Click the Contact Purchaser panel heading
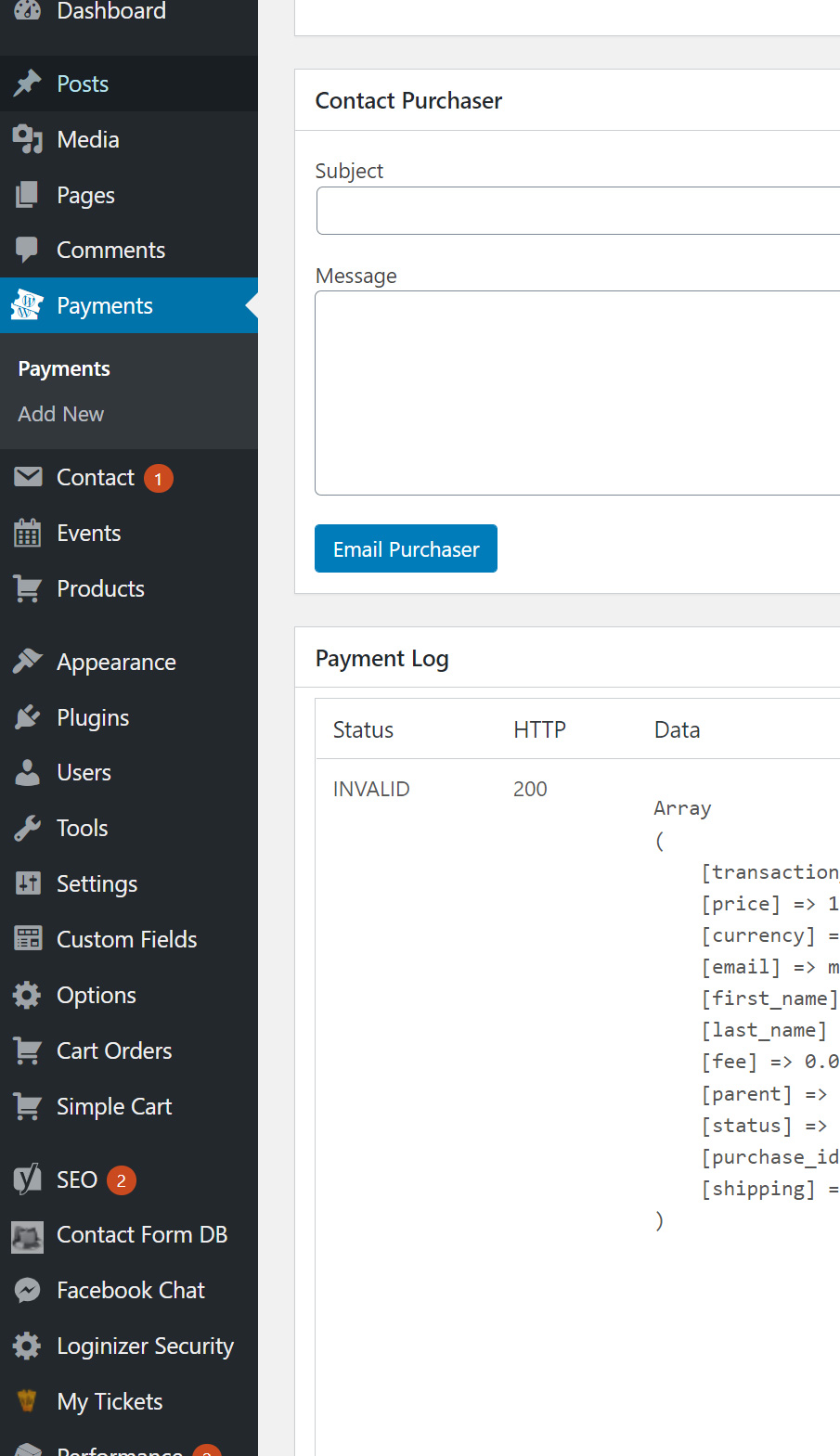 pos(408,100)
